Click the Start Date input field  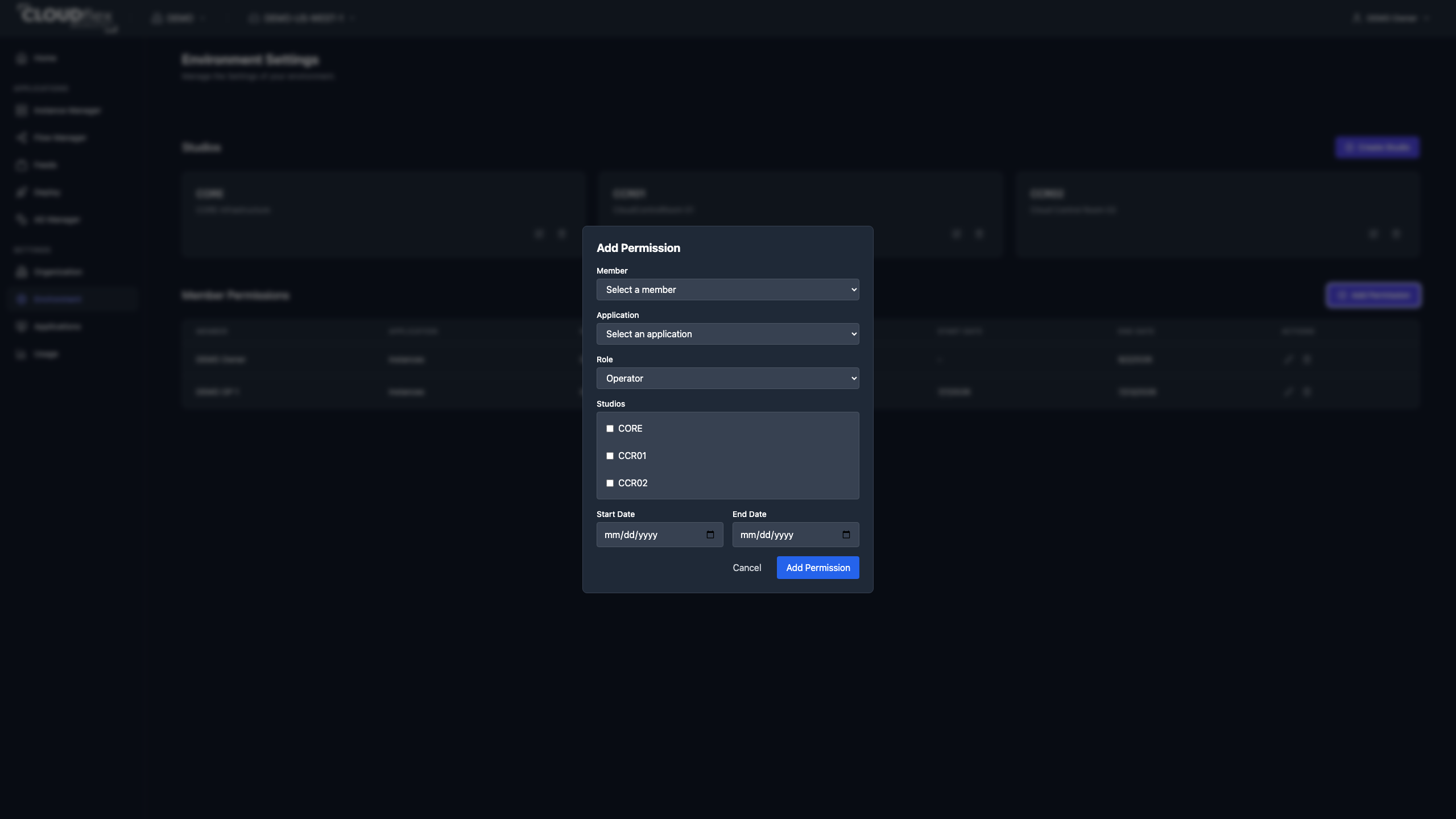pos(660,535)
